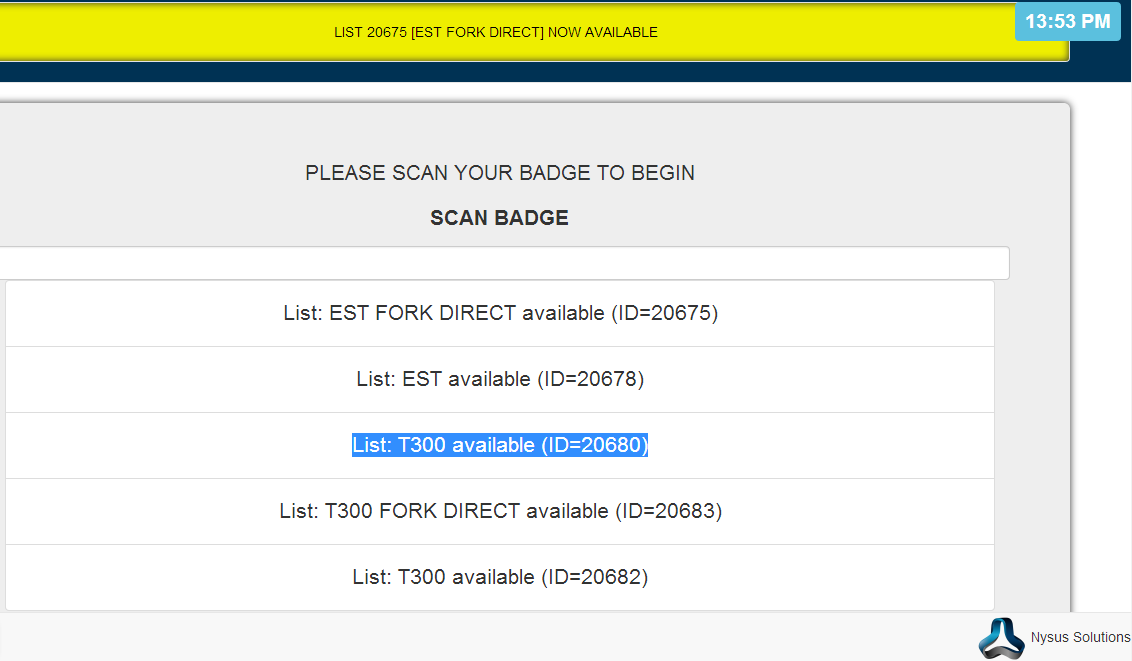Select list EST FORK DIRECT ID=20675
Viewport: 1132px width, 661px height.
click(x=500, y=313)
